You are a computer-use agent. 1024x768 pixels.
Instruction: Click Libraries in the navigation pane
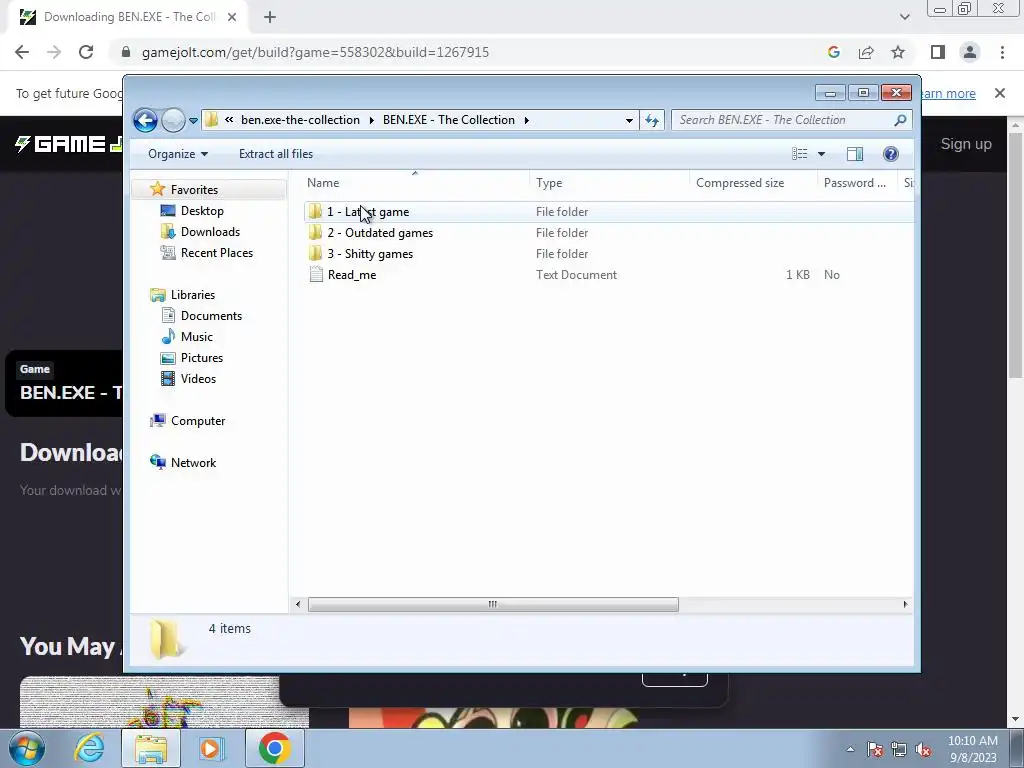click(193, 295)
